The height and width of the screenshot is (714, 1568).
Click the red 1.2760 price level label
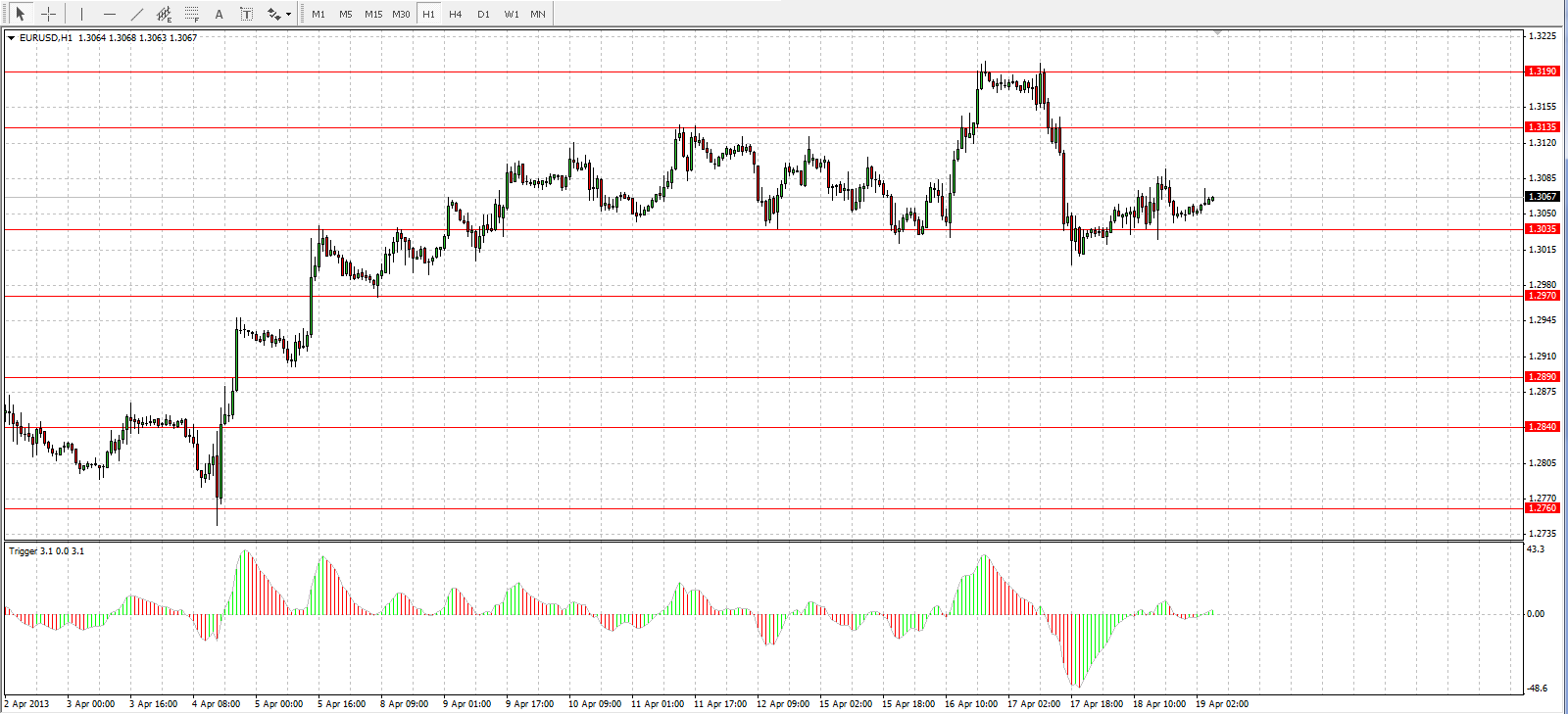pyautogui.click(x=1543, y=508)
